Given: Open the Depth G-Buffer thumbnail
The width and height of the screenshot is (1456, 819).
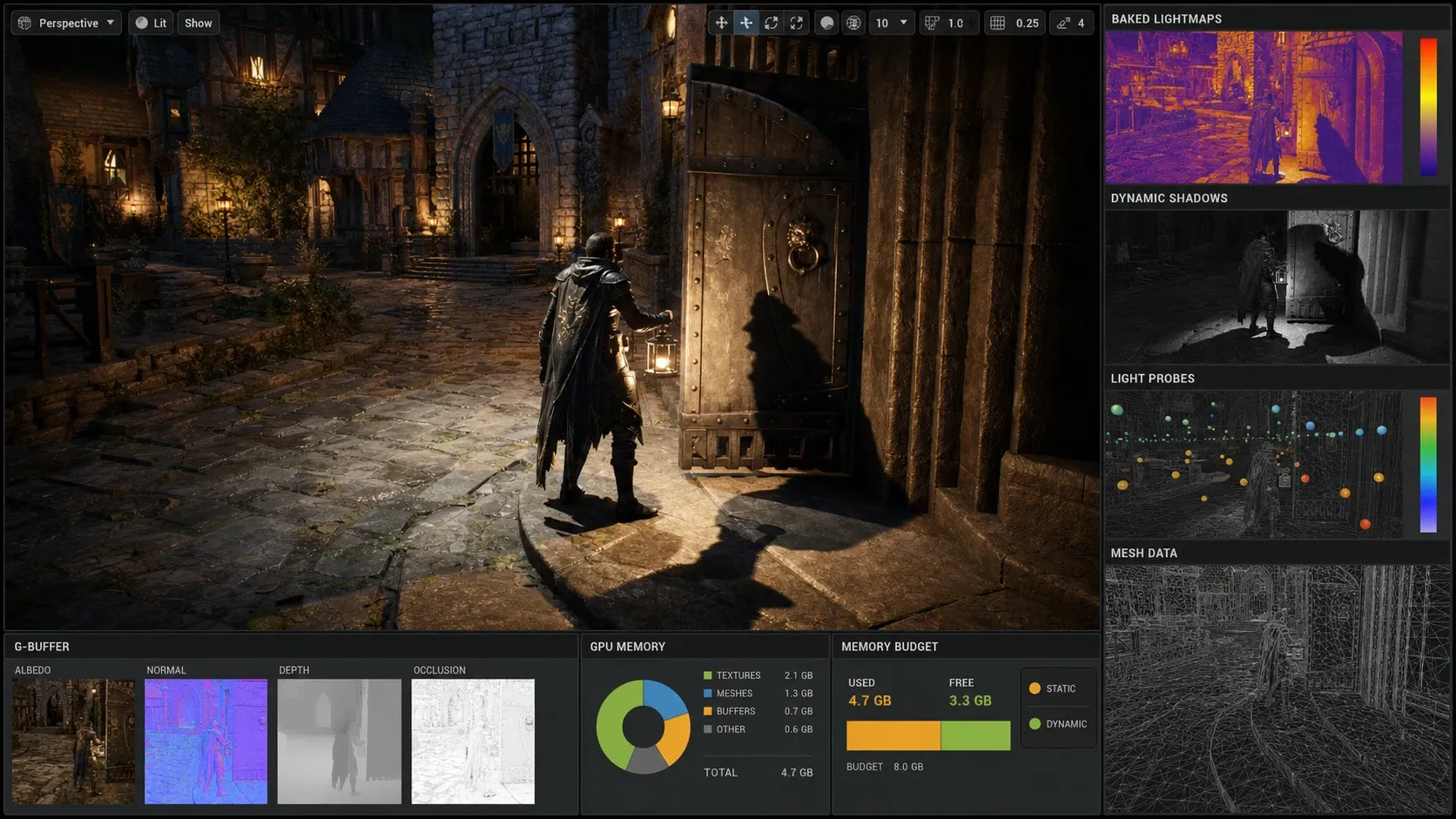Looking at the screenshot, I should [340, 742].
